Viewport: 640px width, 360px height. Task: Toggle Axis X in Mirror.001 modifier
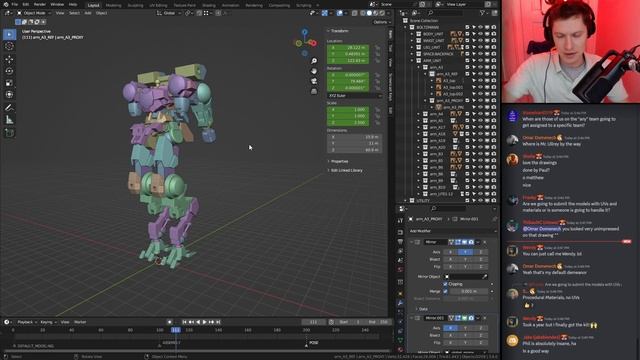coord(451,328)
